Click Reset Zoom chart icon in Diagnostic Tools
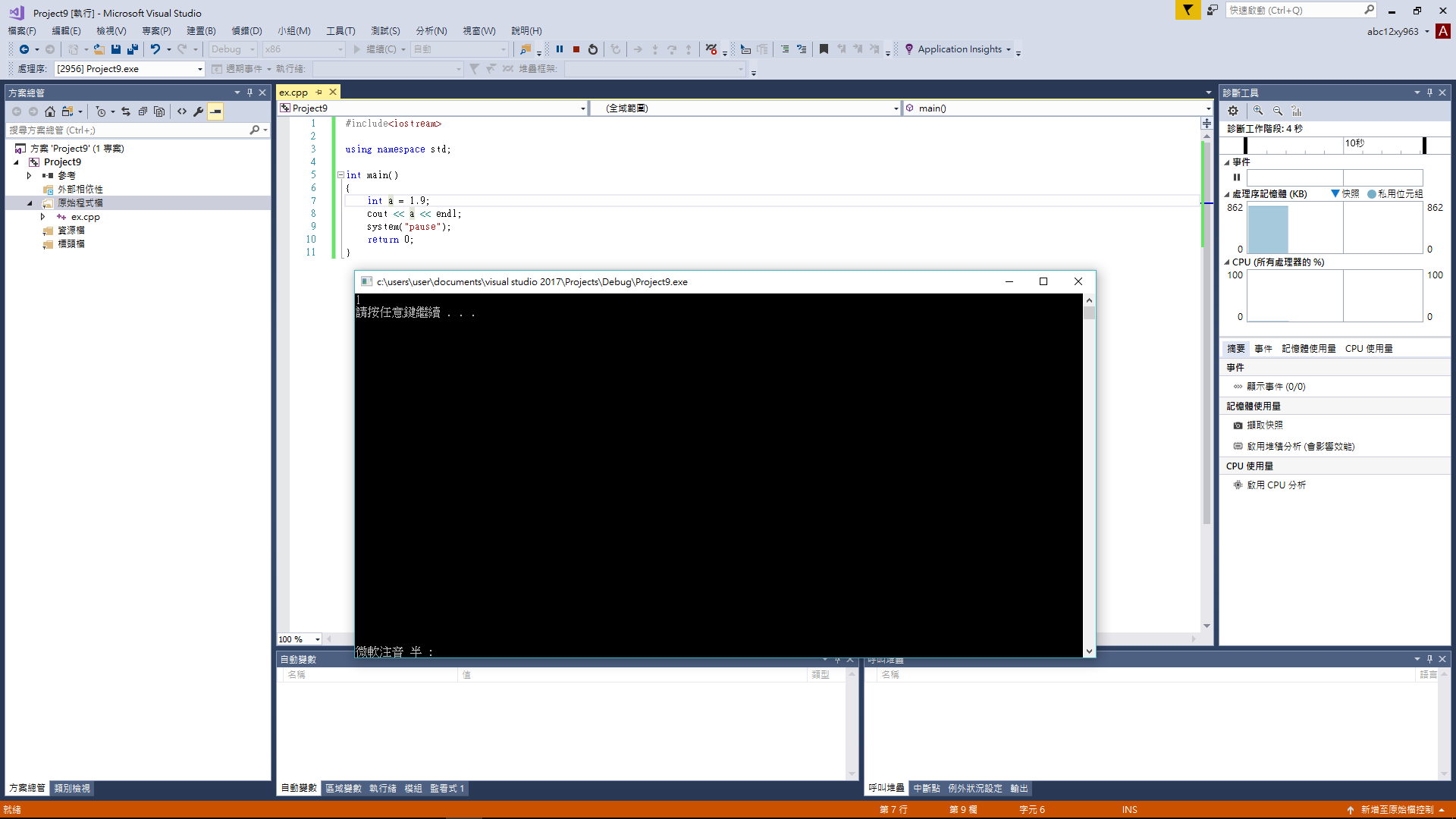Viewport: 1456px width, 819px height. click(x=1297, y=111)
